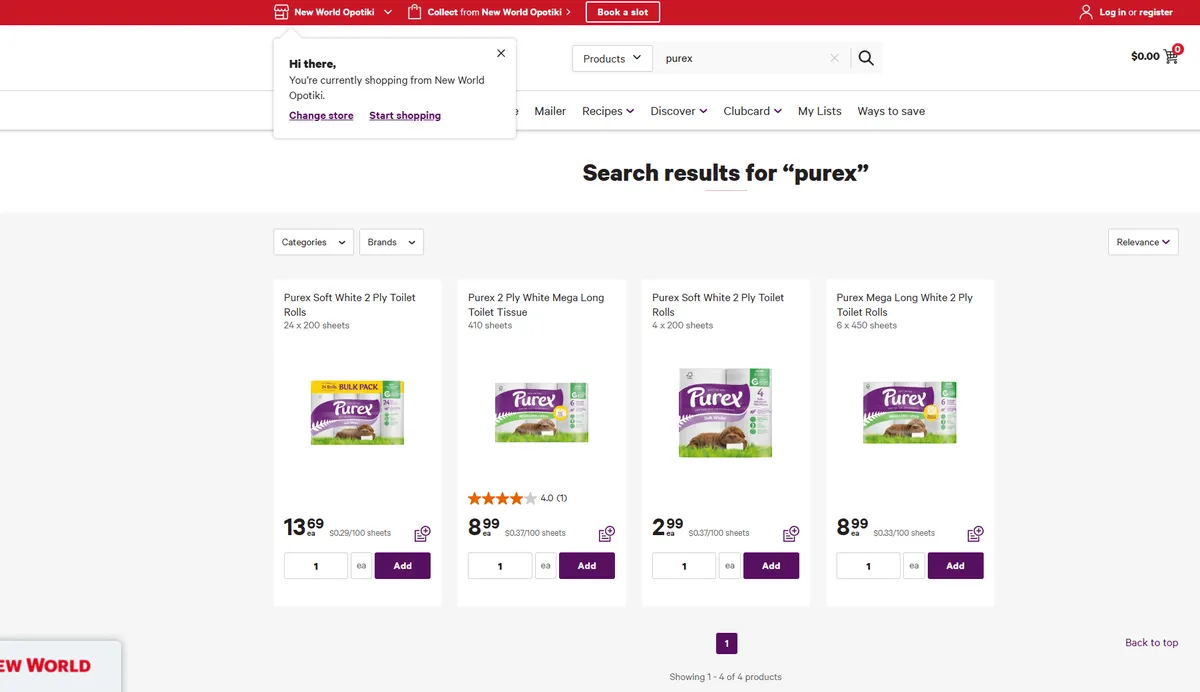Click title Purex 2 Ply White Mega Long Toilet Tissue
Image resolution: width=1200 pixels, height=692 pixels.
click(536, 305)
